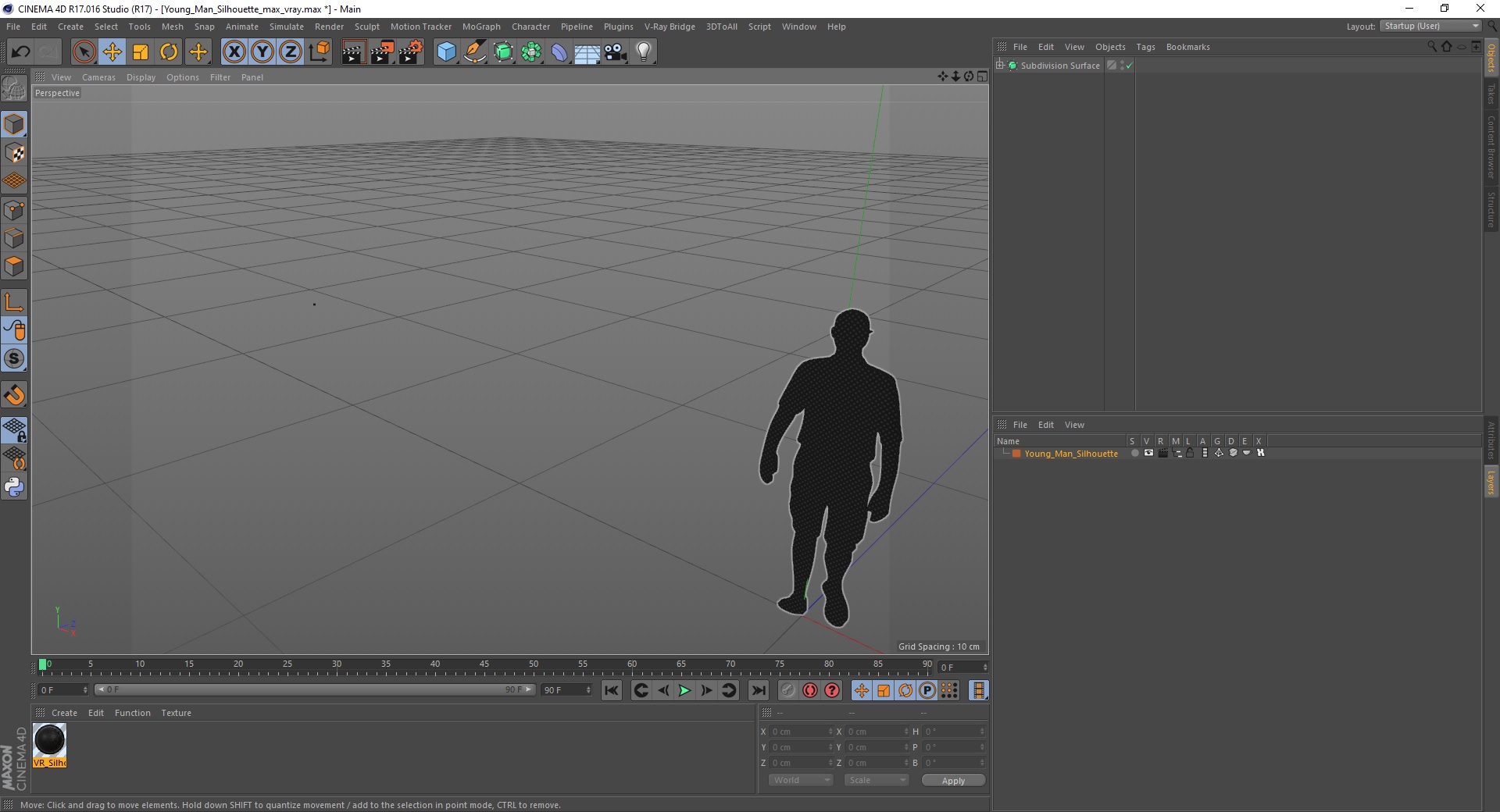
Task: Toggle Autokeying button
Action: 810,690
